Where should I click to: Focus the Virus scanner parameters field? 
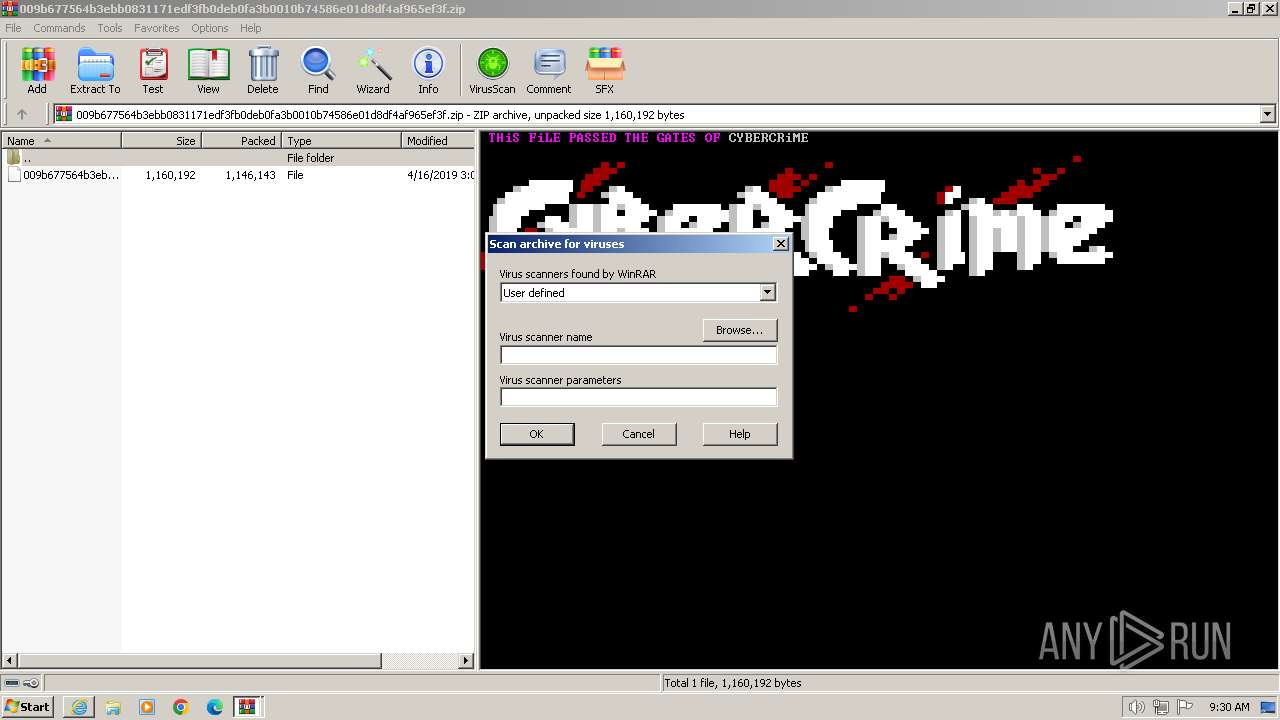(x=638, y=397)
